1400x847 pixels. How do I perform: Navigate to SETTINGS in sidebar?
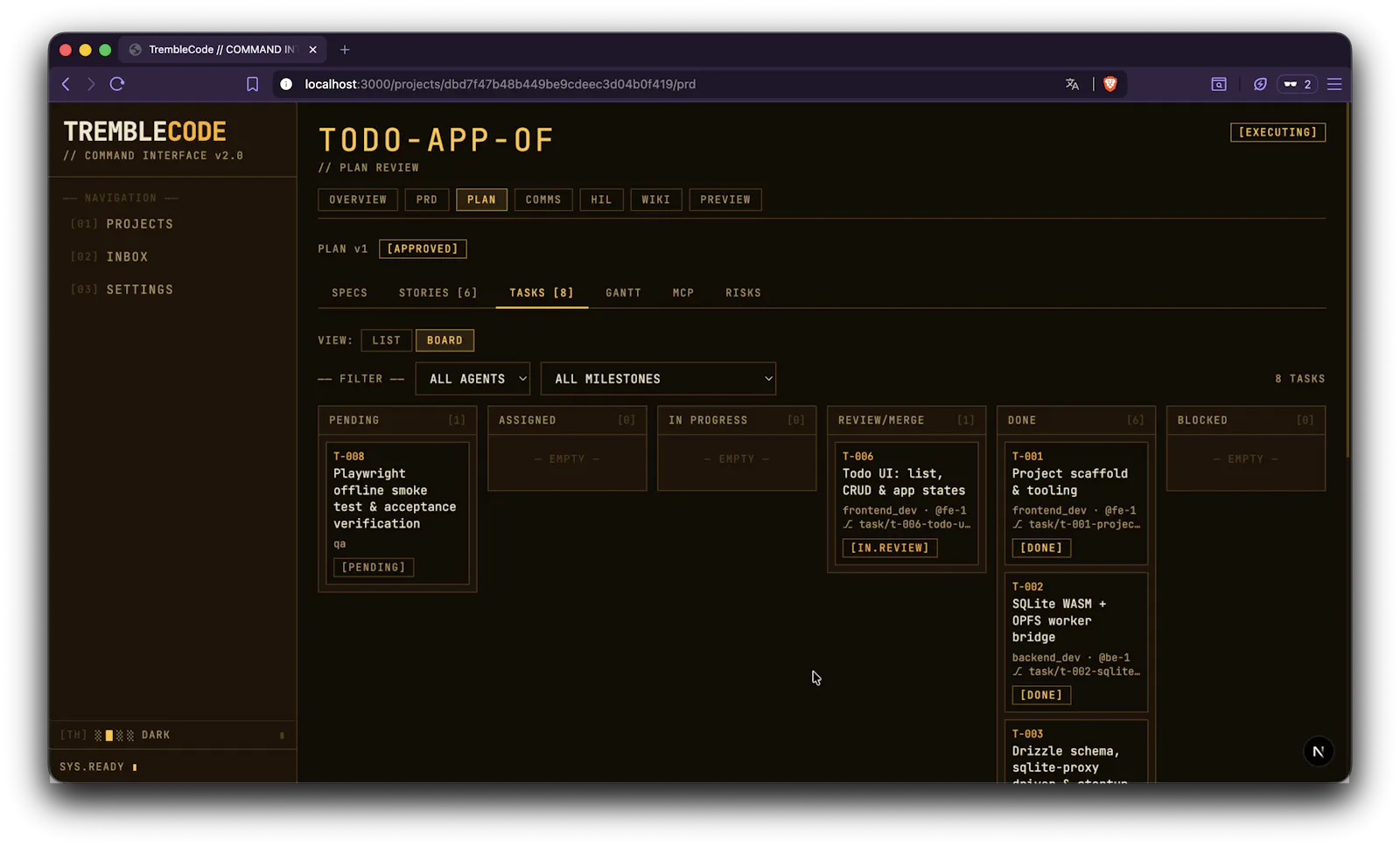coord(140,290)
